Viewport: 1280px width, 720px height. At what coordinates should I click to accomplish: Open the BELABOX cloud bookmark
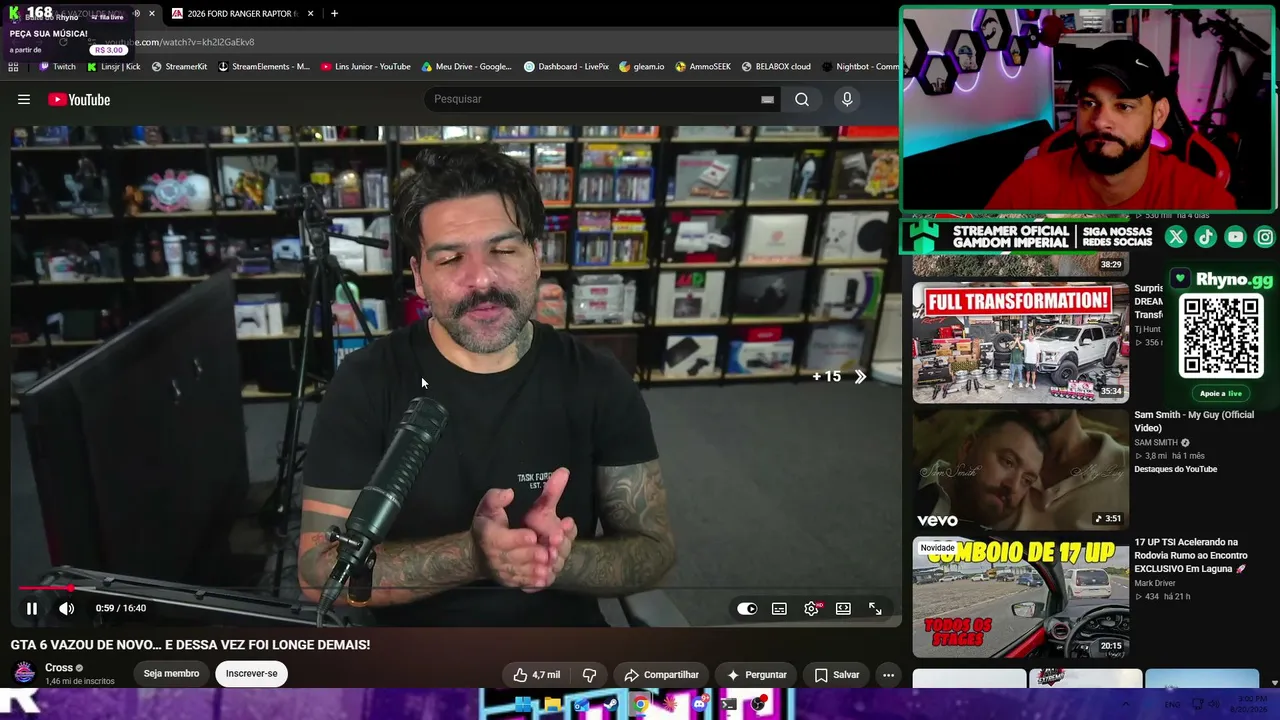pos(776,67)
